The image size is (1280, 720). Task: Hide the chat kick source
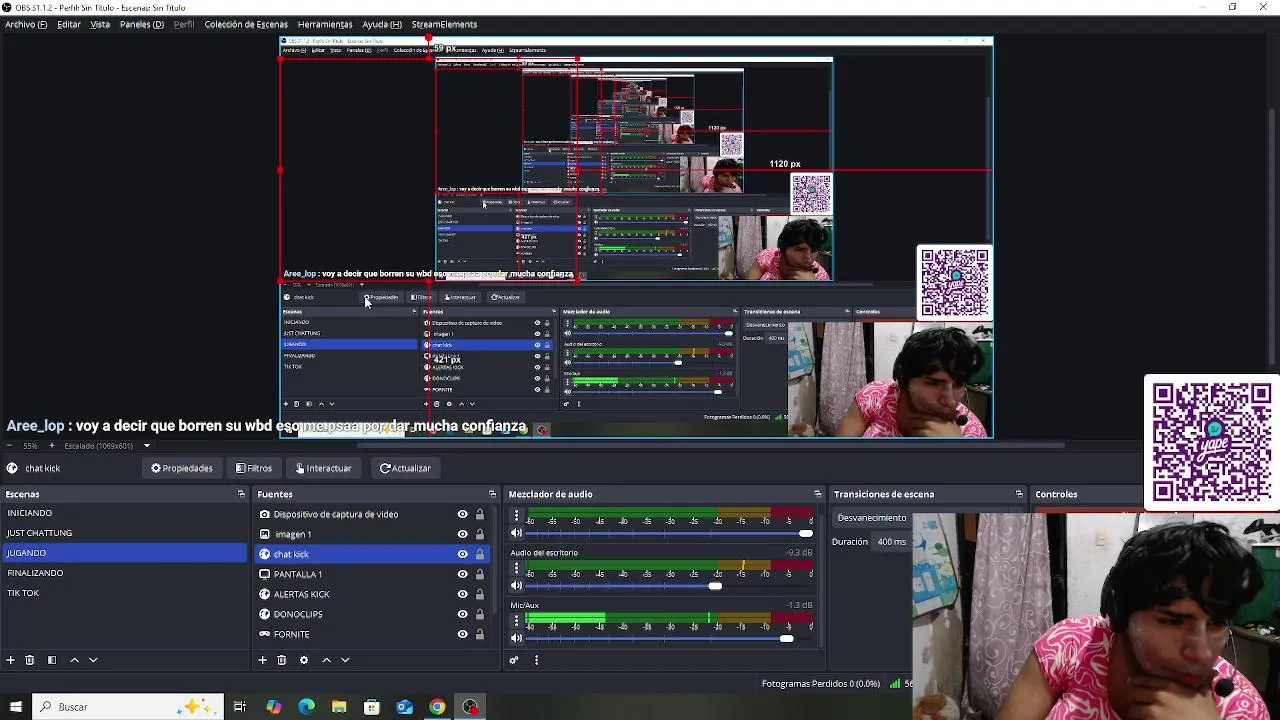point(462,554)
